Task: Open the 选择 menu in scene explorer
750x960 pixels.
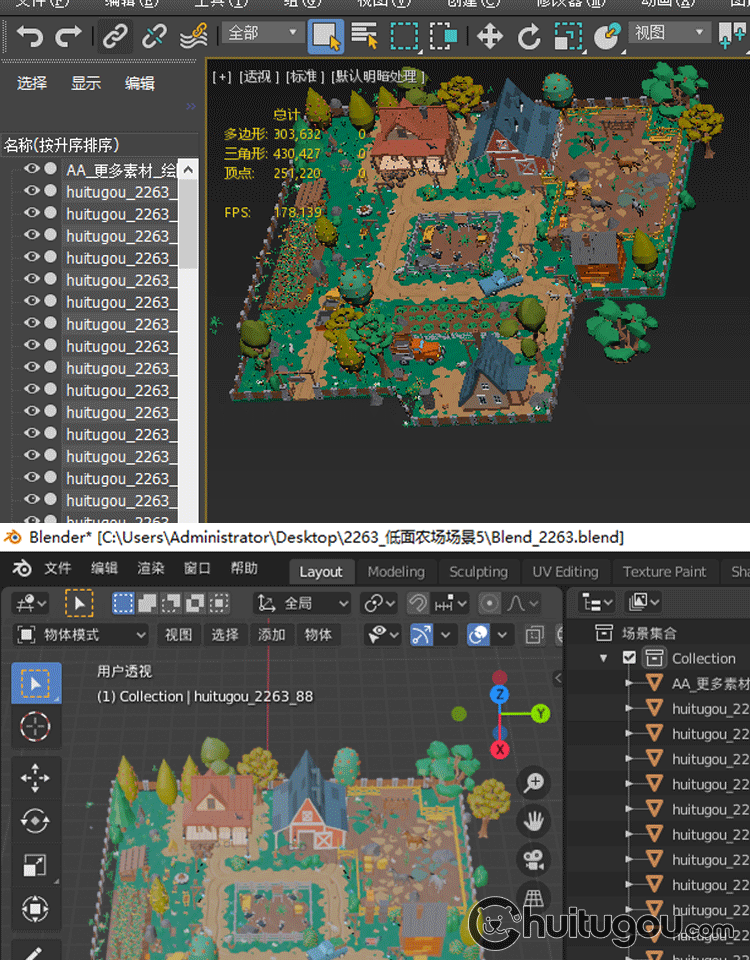Action: click(32, 83)
